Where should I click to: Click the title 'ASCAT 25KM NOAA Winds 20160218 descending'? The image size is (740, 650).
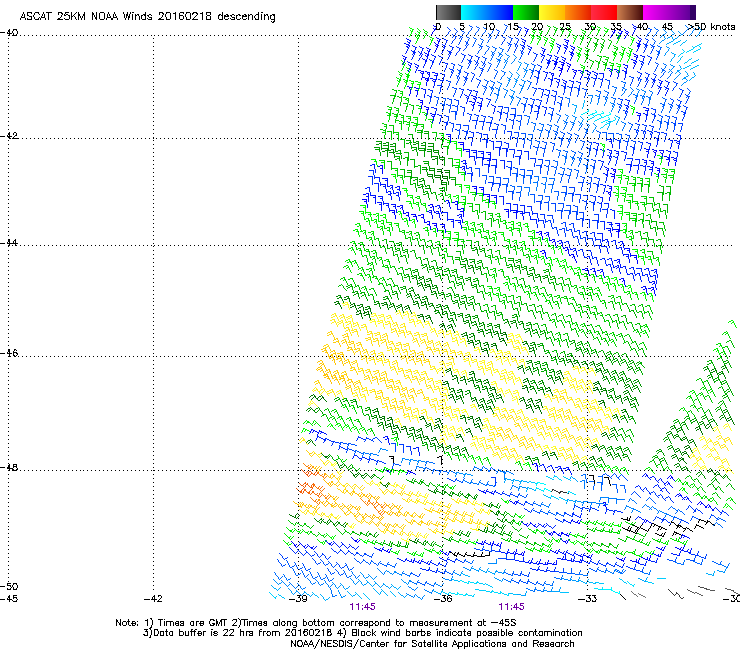(x=147, y=16)
